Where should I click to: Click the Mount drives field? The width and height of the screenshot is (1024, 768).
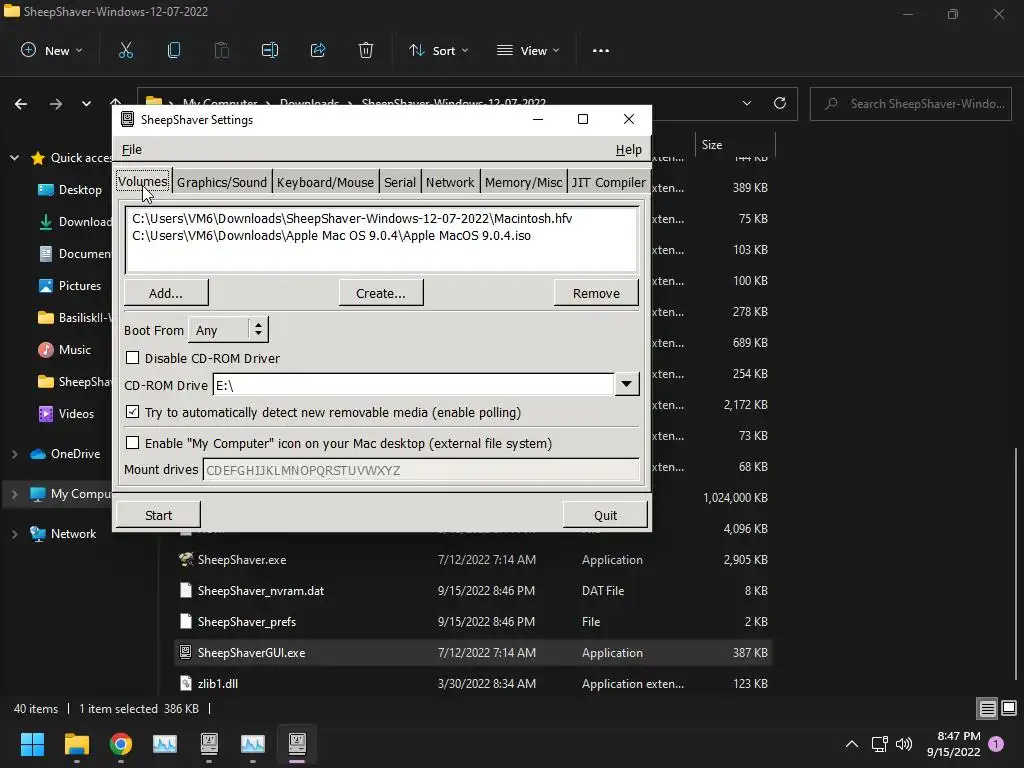[421, 470]
